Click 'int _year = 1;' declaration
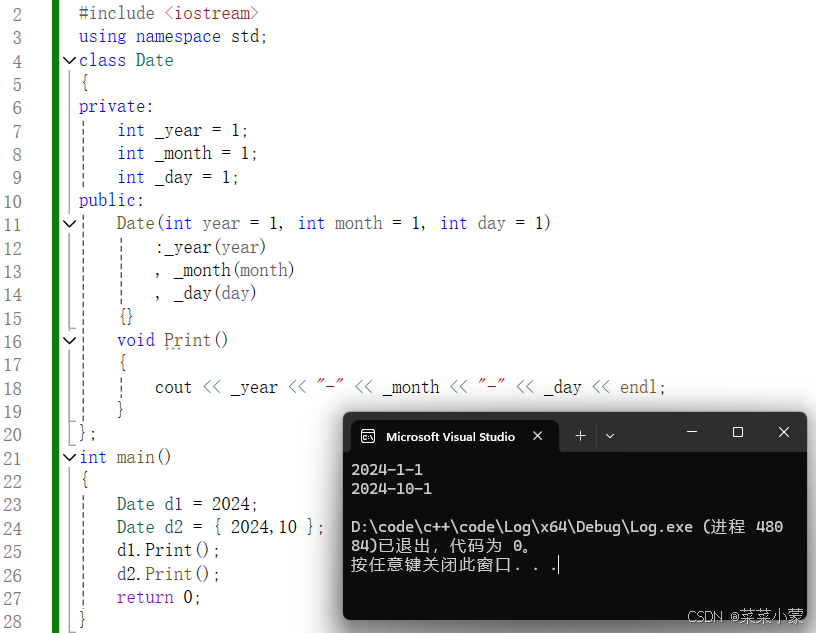This screenshot has height=633, width=816. tap(183, 130)
